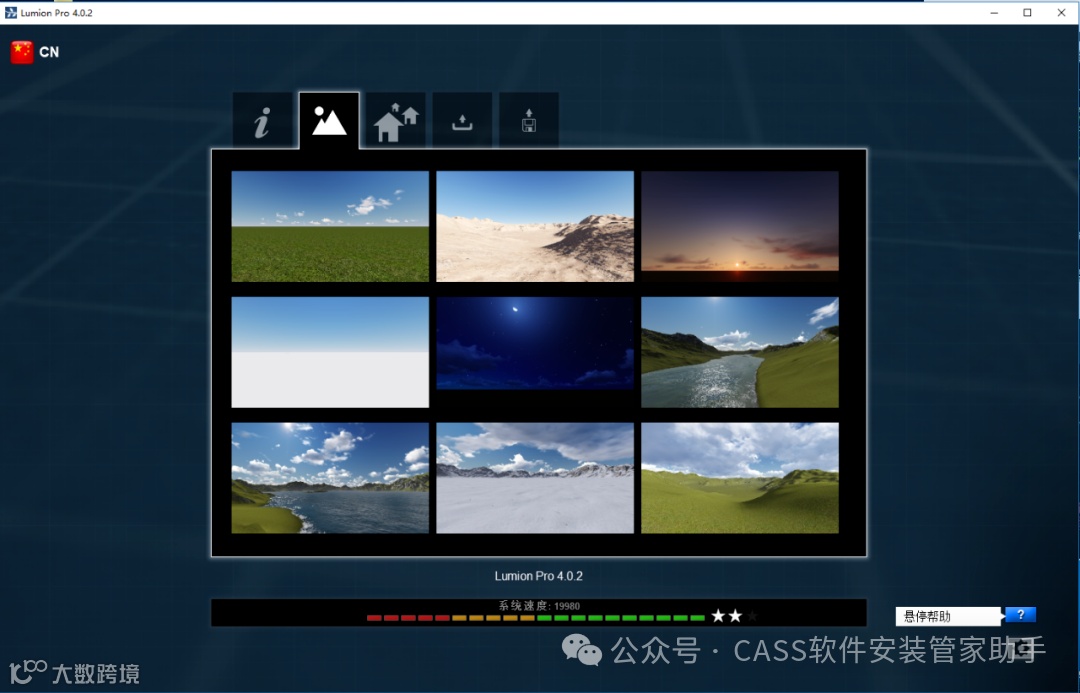
Task: Click the blue question mark help button
Action: 1020,614
